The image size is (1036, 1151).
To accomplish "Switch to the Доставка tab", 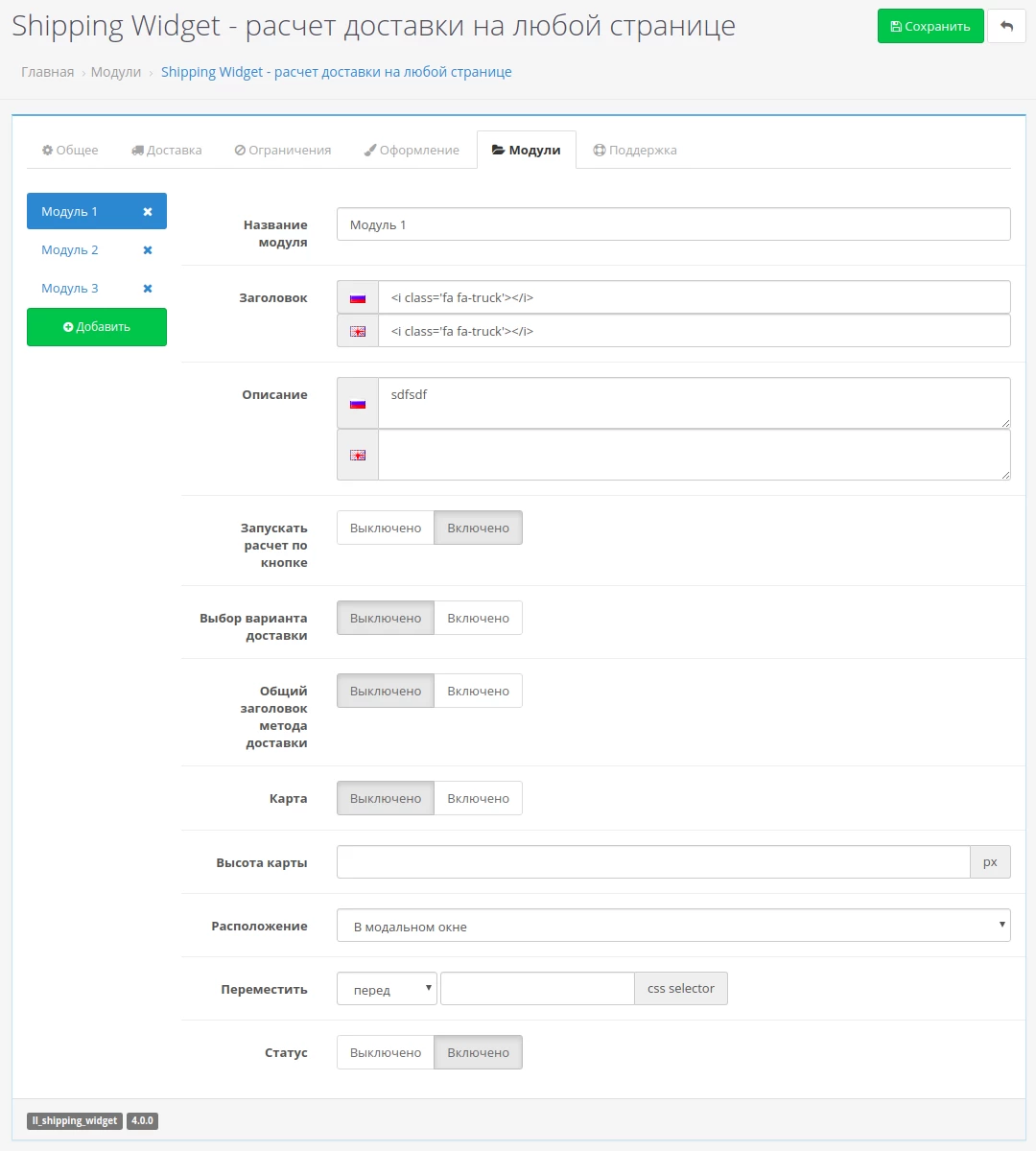I will click(166, 150).
